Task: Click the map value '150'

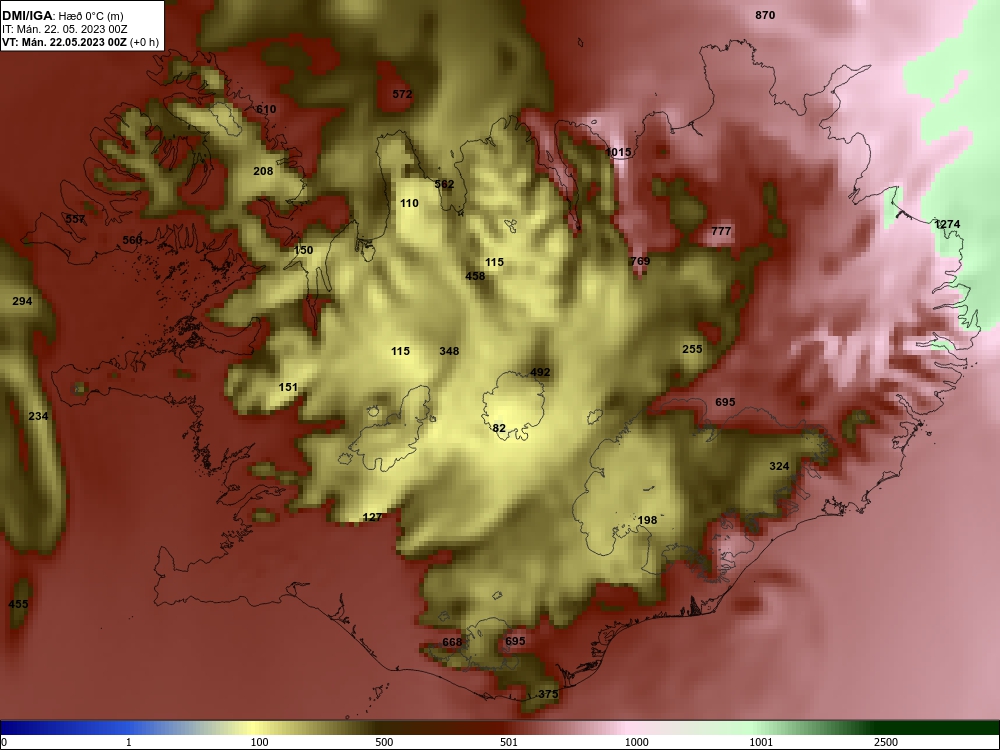Action: (x=303, y=250)
